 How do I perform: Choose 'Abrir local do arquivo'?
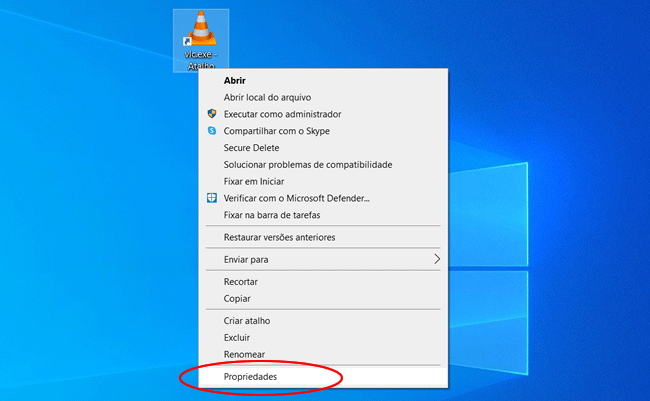point(267,97)
